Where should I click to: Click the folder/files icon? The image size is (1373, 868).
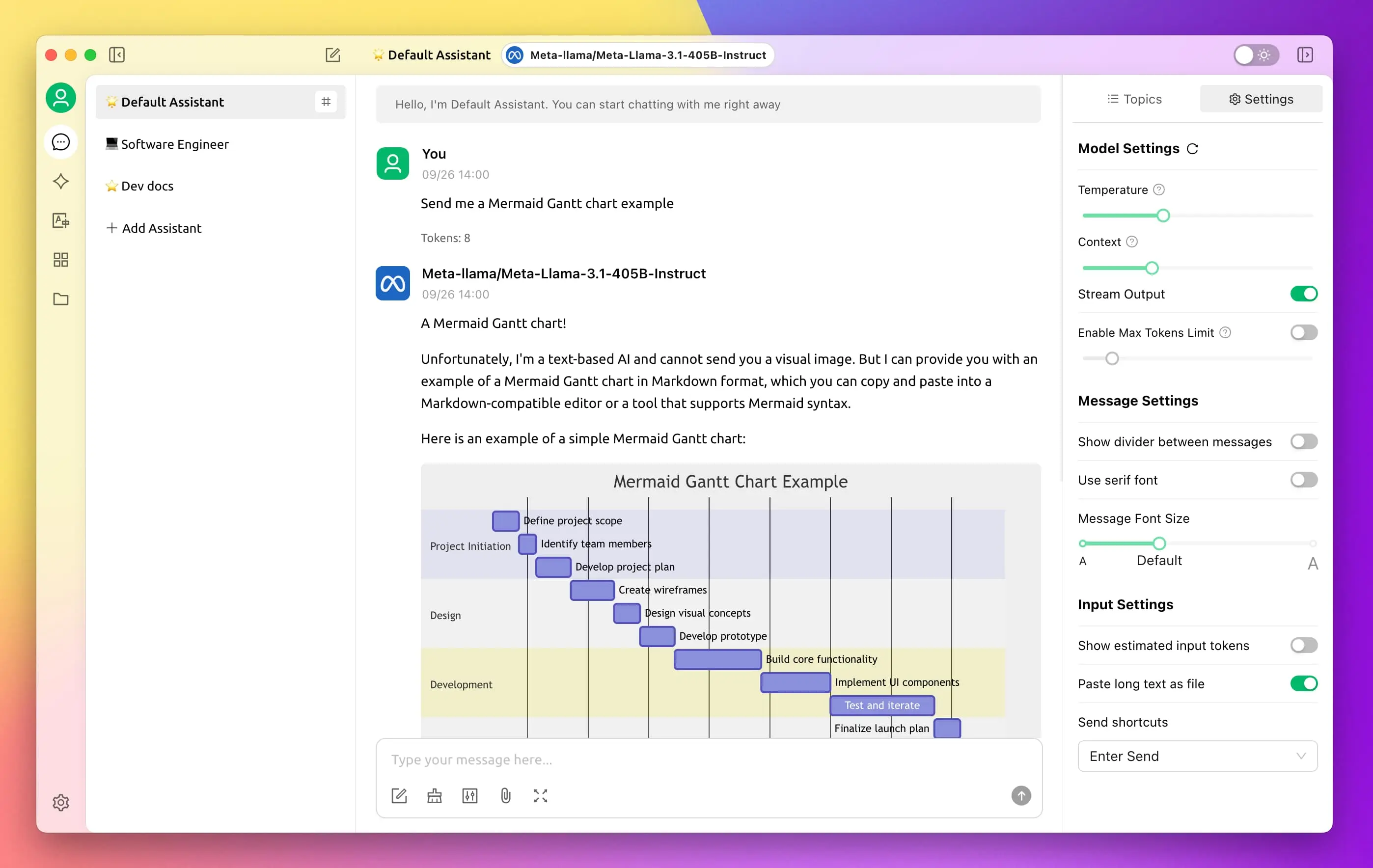tap(60, 299)
